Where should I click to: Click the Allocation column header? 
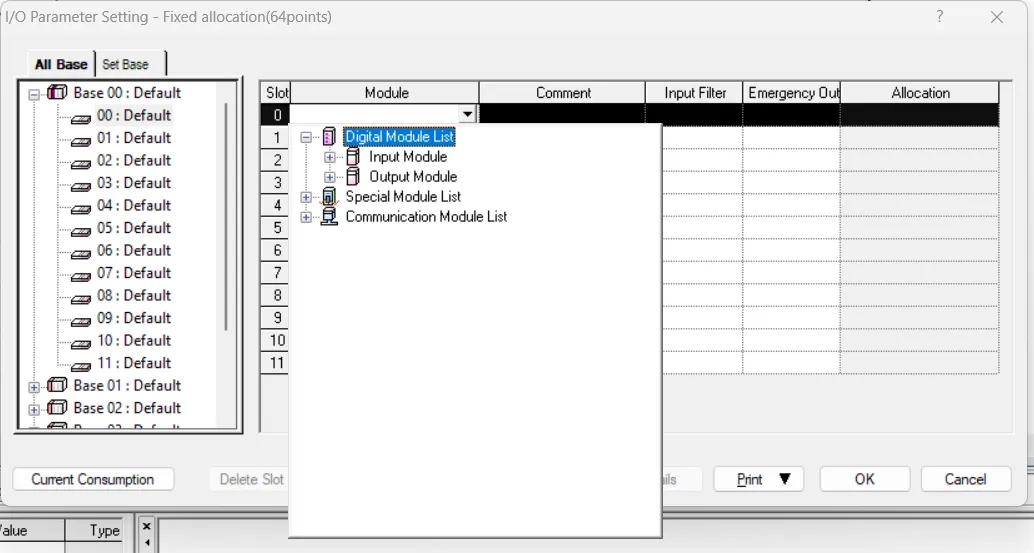920,93
